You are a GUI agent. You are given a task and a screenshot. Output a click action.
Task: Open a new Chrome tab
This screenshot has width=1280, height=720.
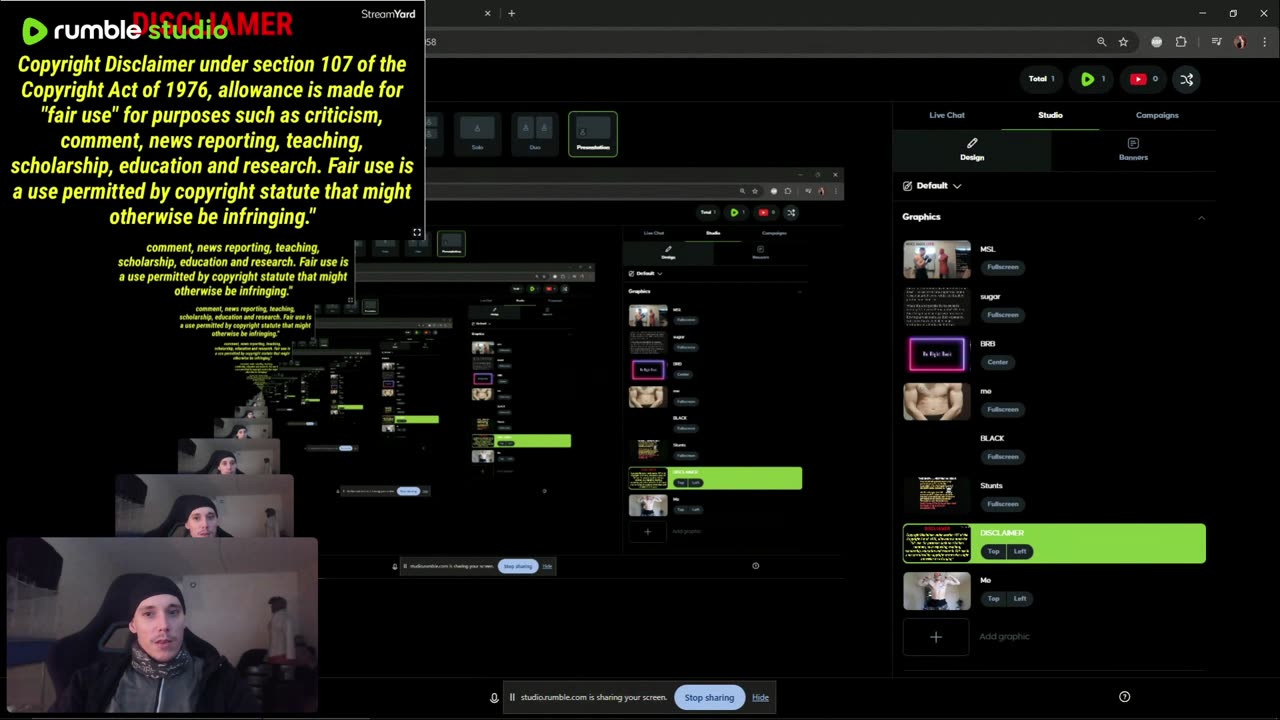[x=511, y=13]
